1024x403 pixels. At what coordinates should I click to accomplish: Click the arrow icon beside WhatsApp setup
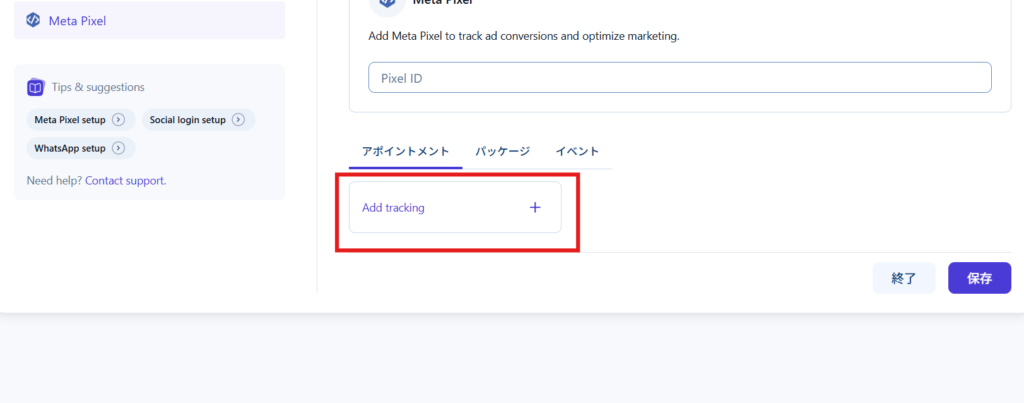(x=118, y=148)
